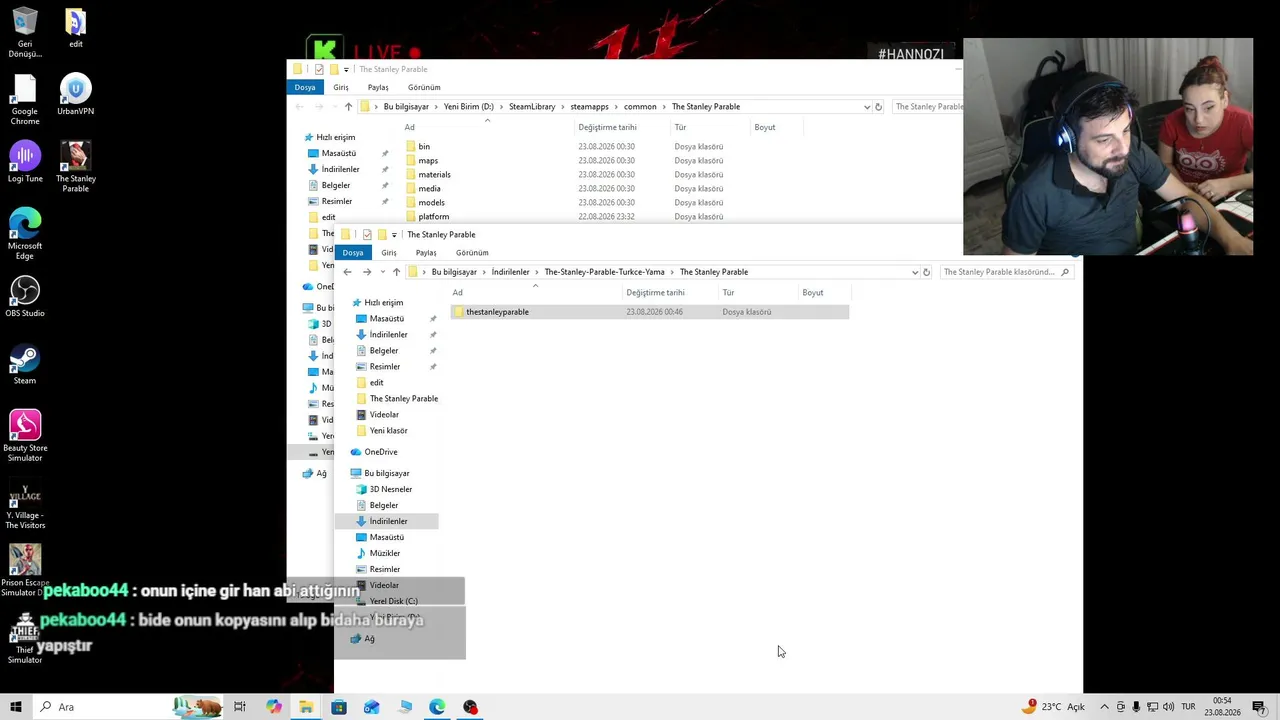
Task: Select OneDrive in front Explorer sidebar
Action: coord(380,452)
